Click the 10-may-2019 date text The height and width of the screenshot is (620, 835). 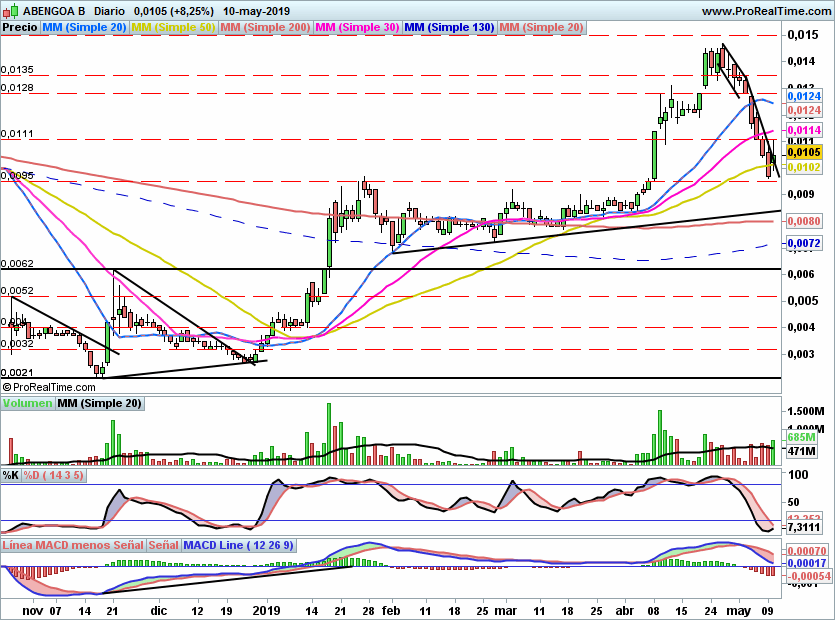[256, 11]
